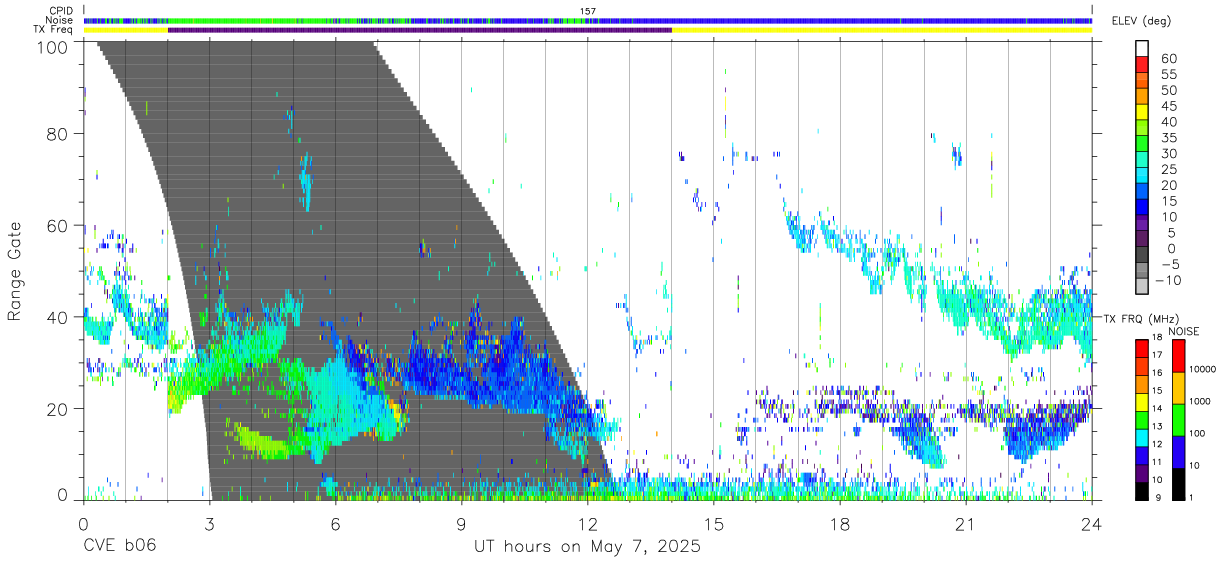The height and width of the screenshot is (567, 1228).
Task: Click the 1 label on the NOISE scale
Action: [x=1192, y=497]
